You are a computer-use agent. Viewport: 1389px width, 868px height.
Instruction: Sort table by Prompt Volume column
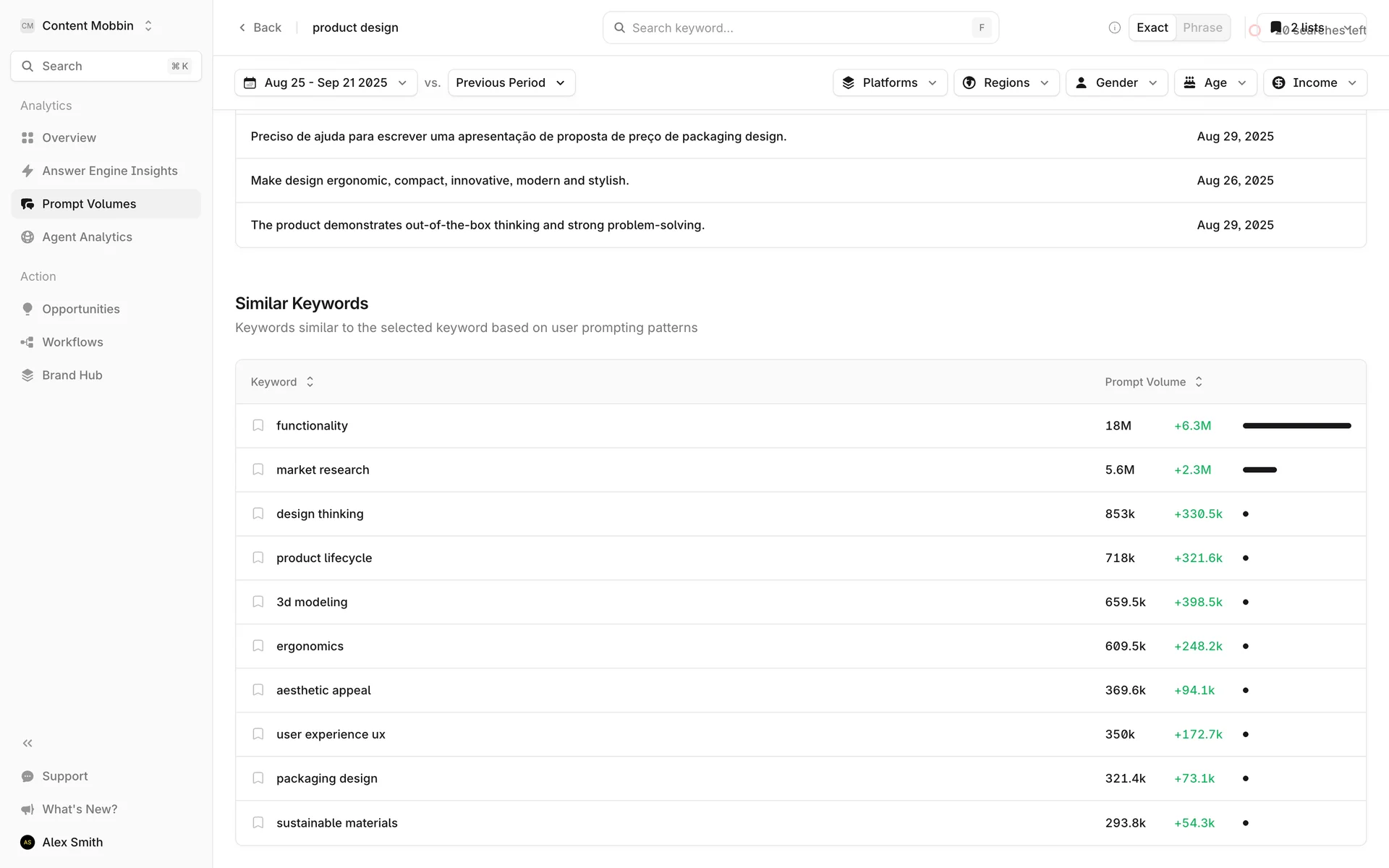point(1153,382)
